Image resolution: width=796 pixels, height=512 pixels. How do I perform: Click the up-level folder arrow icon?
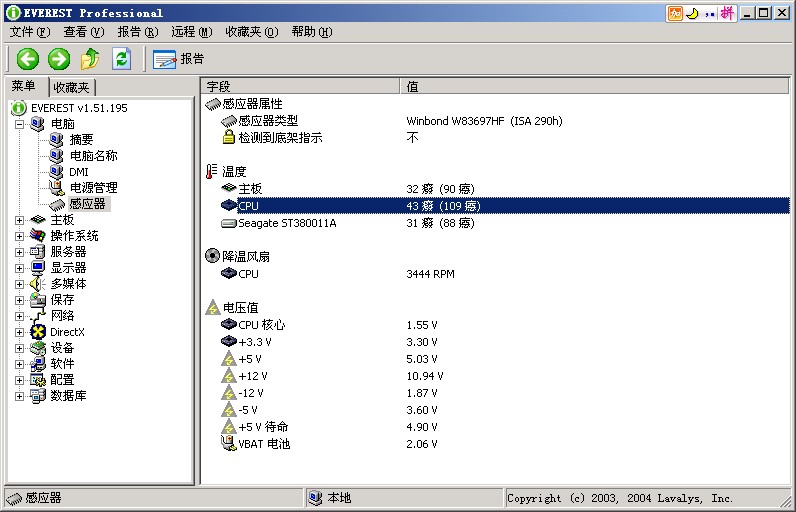(x=90, y=59)
